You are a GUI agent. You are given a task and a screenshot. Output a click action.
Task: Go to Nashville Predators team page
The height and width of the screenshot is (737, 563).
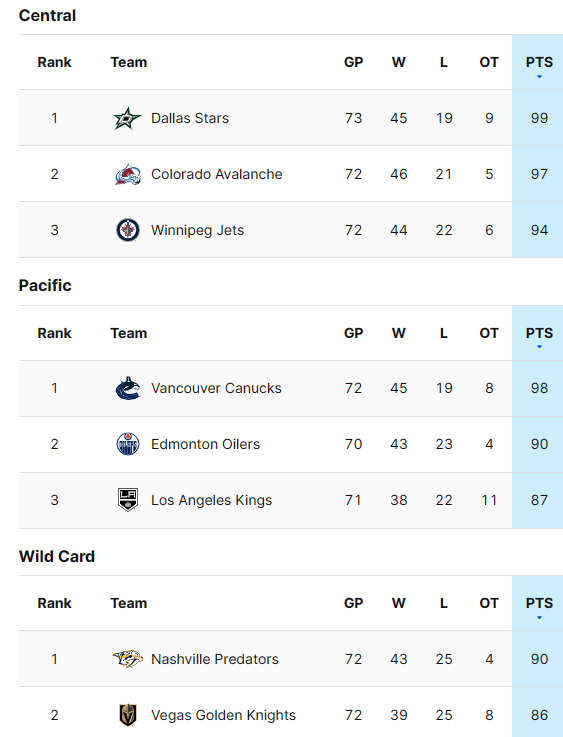[x=215, y=659]
